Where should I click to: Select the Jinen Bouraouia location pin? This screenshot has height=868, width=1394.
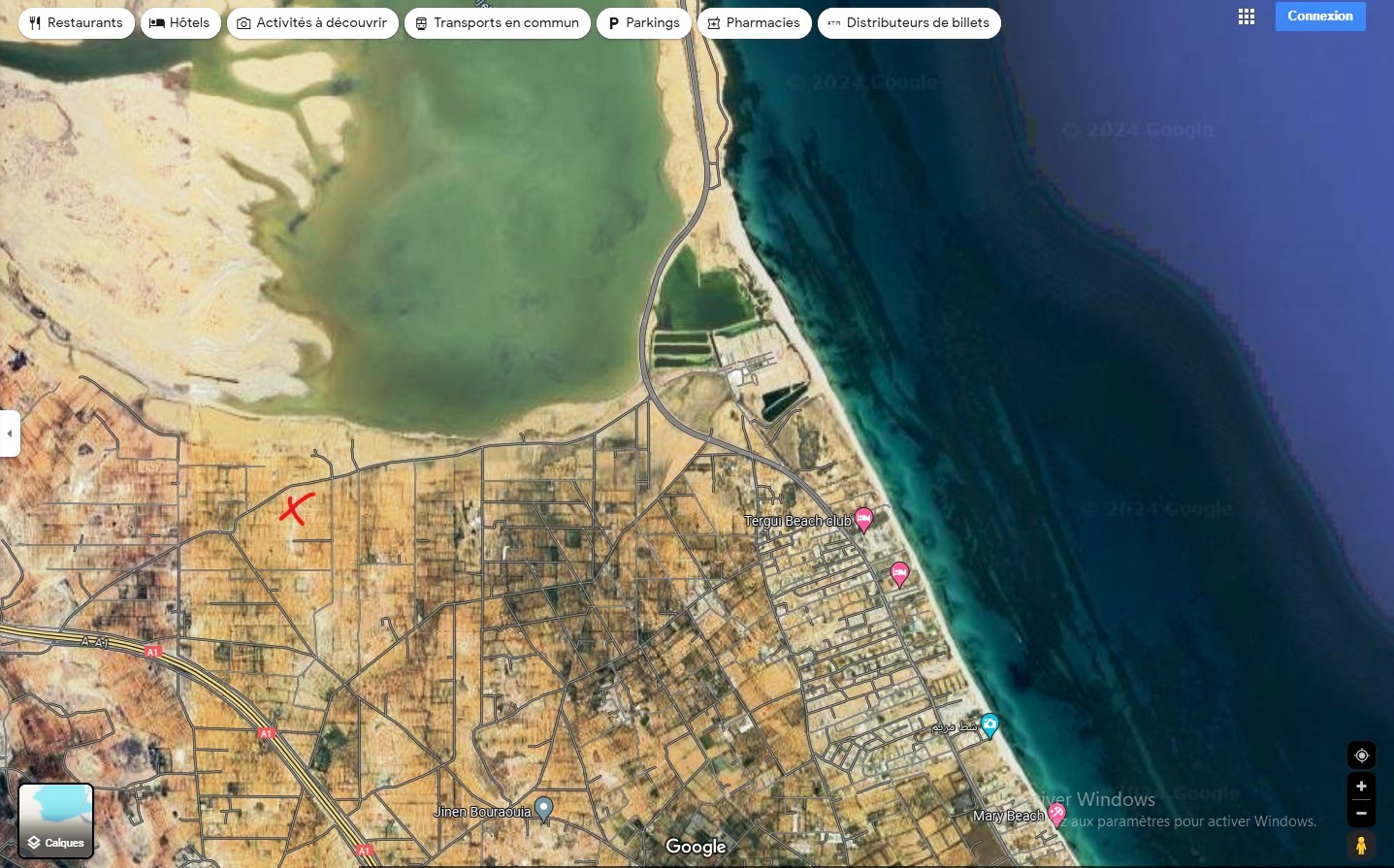(x=544, y=808)
